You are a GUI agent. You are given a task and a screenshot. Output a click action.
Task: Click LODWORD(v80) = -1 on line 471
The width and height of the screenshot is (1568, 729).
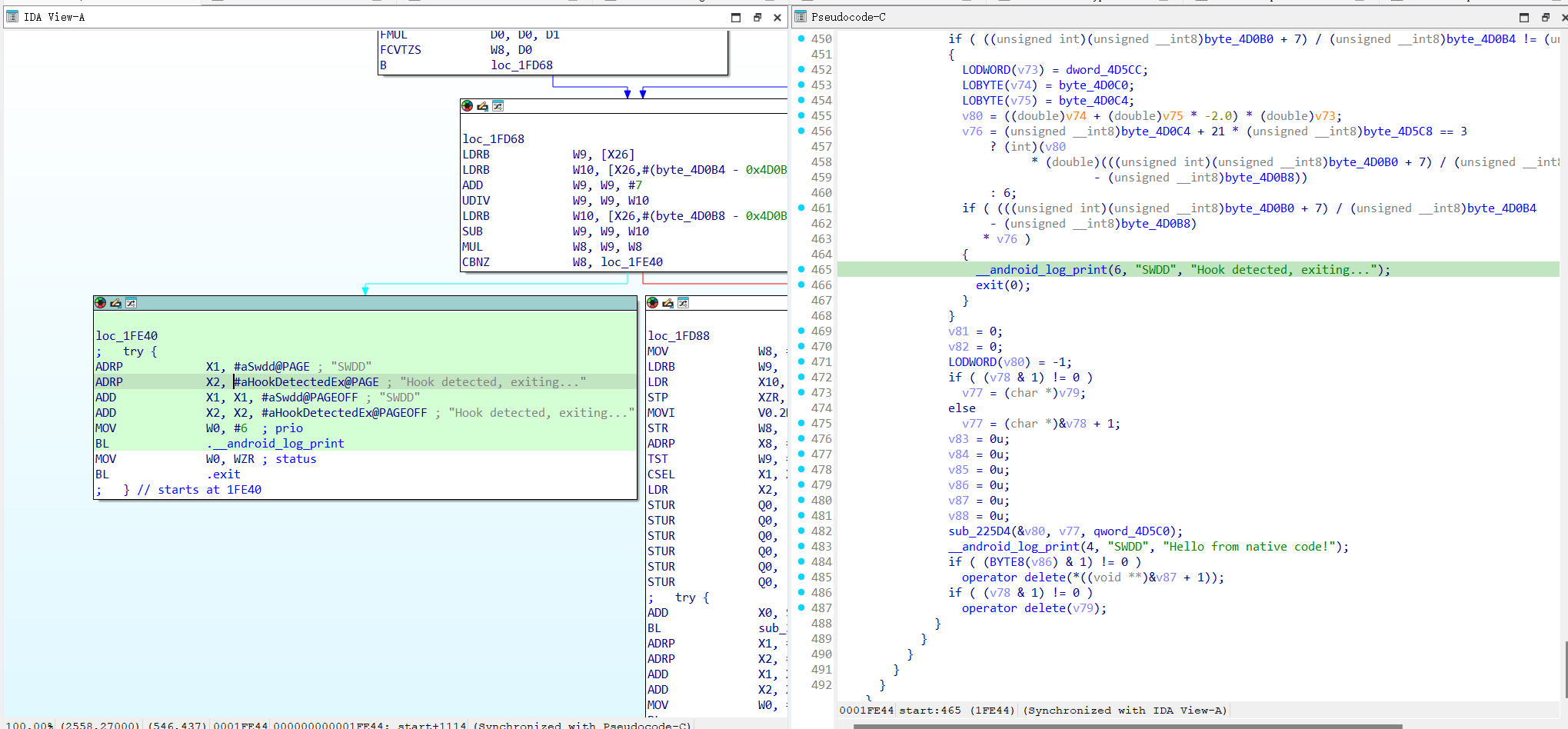click(x=1010, y=362)
